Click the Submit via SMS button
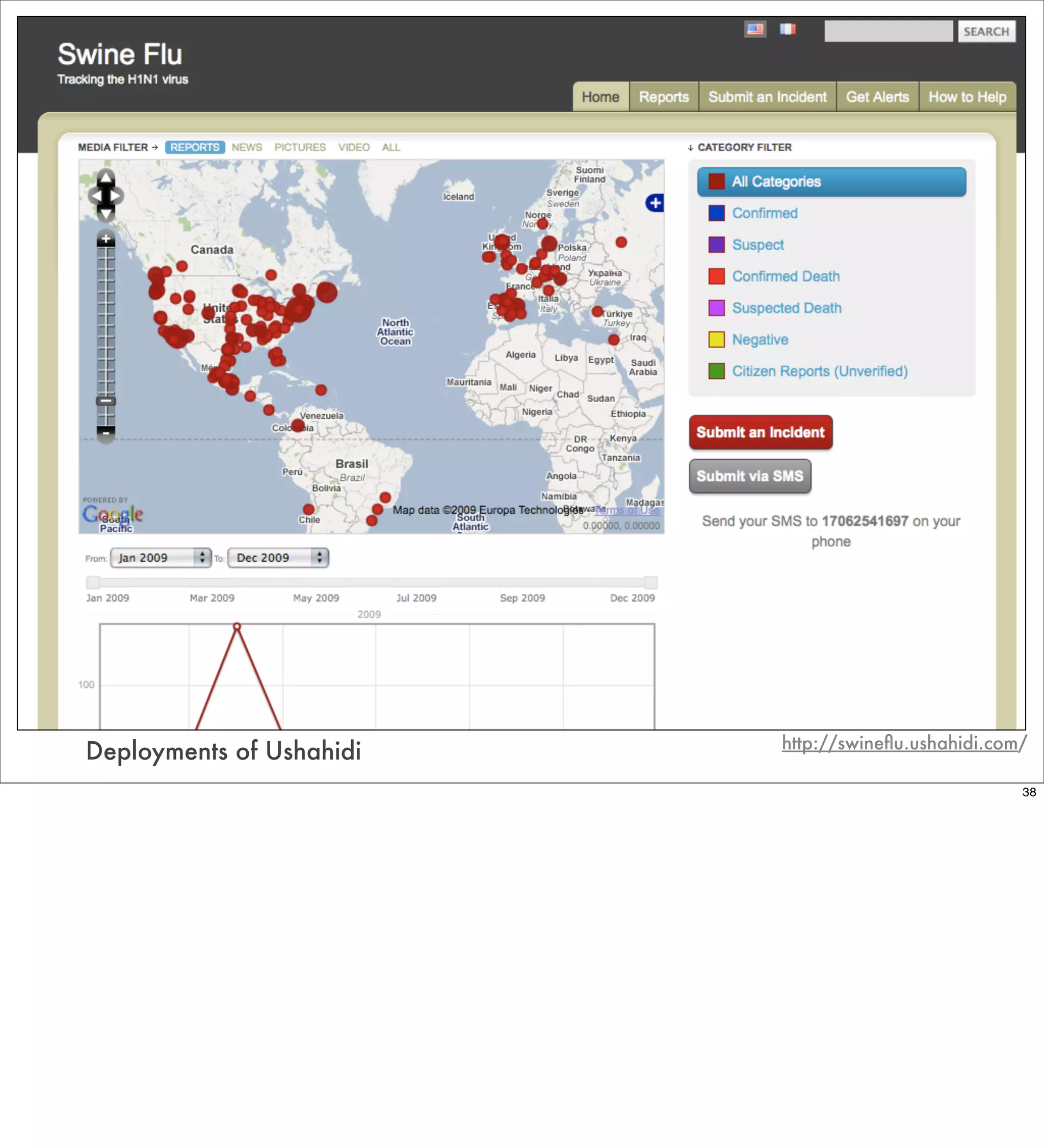Viewport: 1044px width, 1148px height. [749, 476]
